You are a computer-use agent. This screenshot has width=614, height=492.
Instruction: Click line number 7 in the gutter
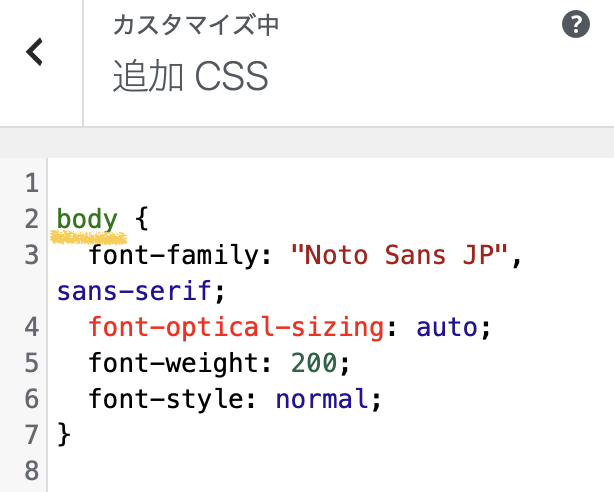tap(30, 435)
